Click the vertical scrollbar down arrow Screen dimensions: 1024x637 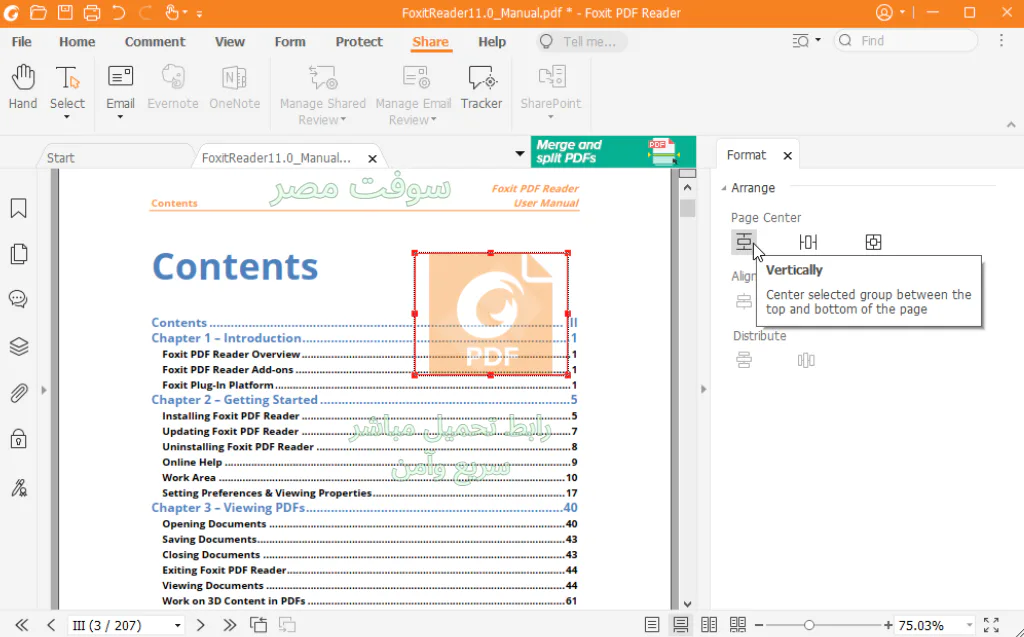click(687, 604)
